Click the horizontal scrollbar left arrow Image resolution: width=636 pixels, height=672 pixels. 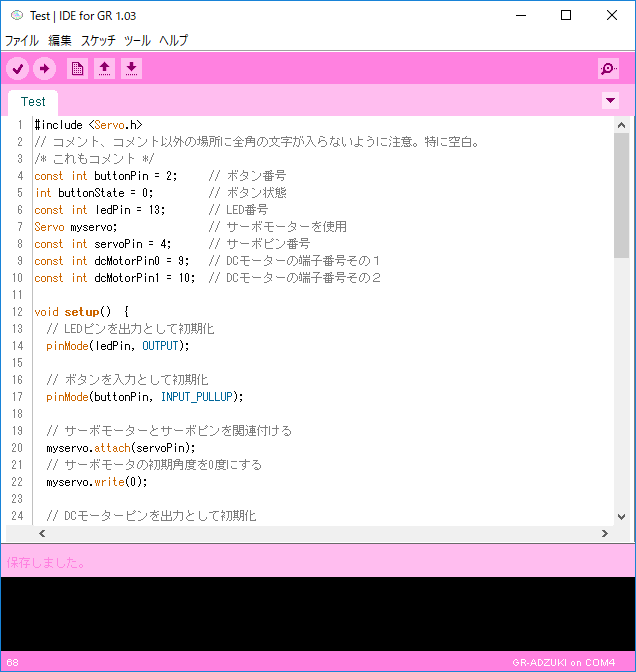coord(42,534)
